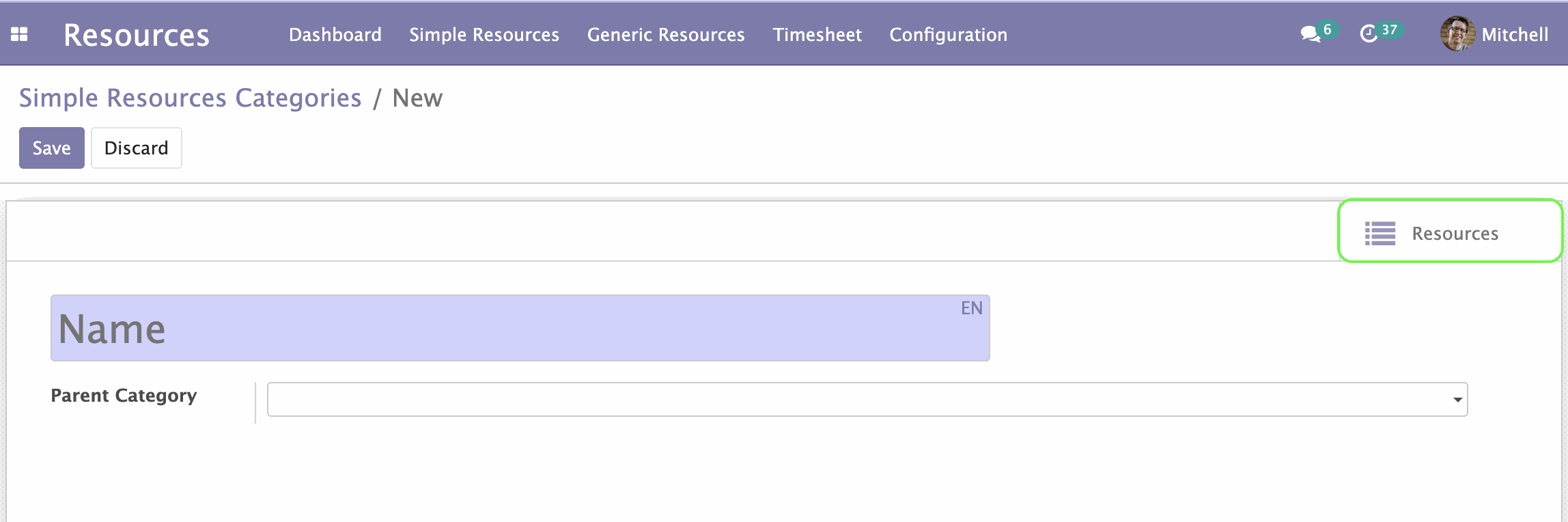Follow the Simple Resources Categories breadcrumb
This screenshot has width=1568, height=522.
pyautogui.click(x=190, y=98)
